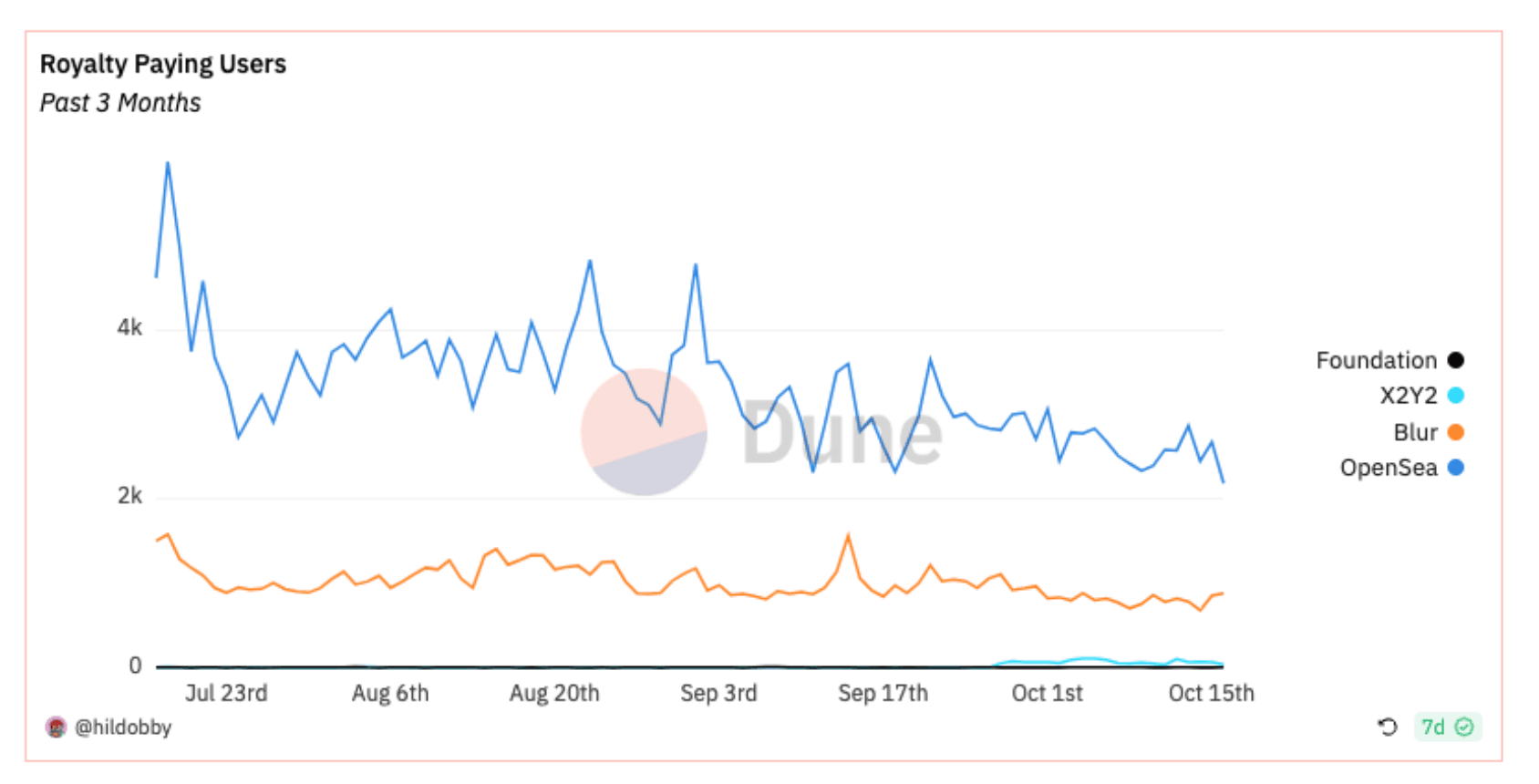Click the refresh query icon

pos(1388,727)
